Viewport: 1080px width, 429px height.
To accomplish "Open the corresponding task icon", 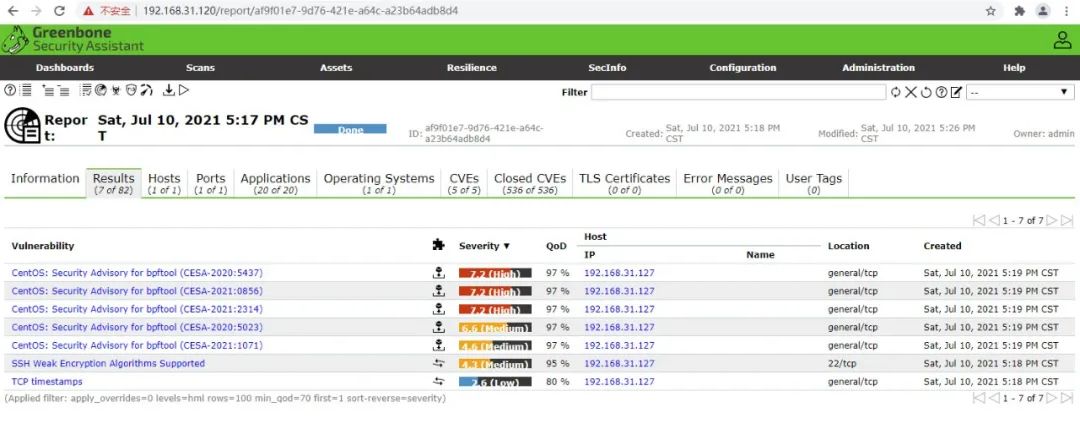I will coord(85,90).
